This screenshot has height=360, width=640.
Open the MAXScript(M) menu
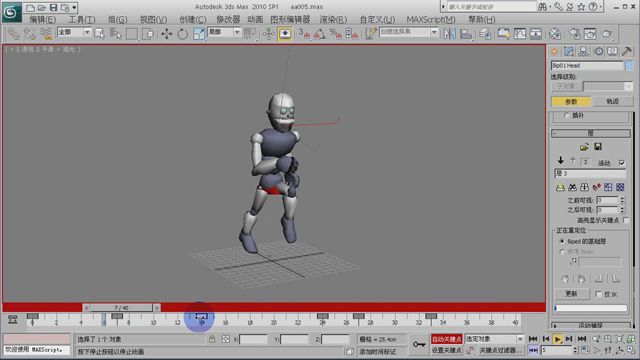tap(431, 19)
